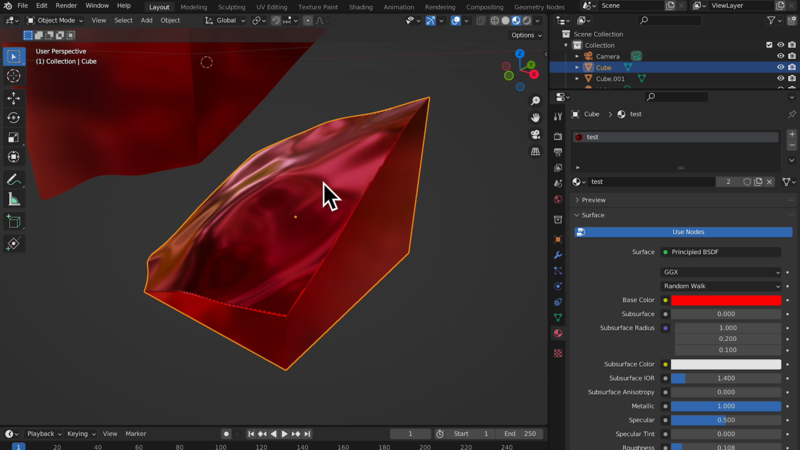Toggle camera view in viewport
The image size is (800, 450).
(x=536, y=134)
